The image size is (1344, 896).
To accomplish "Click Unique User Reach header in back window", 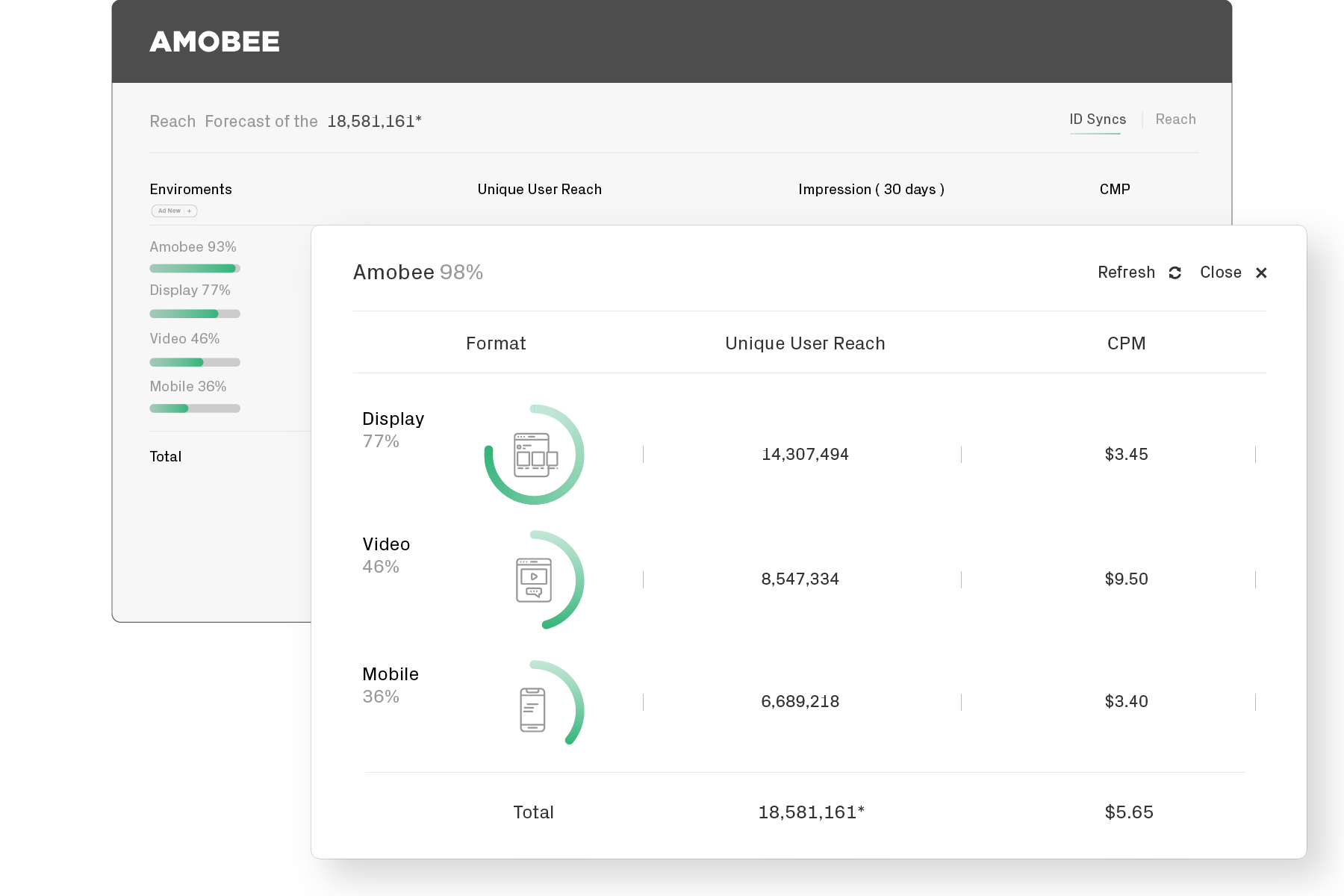I will [x=539, y=190].
